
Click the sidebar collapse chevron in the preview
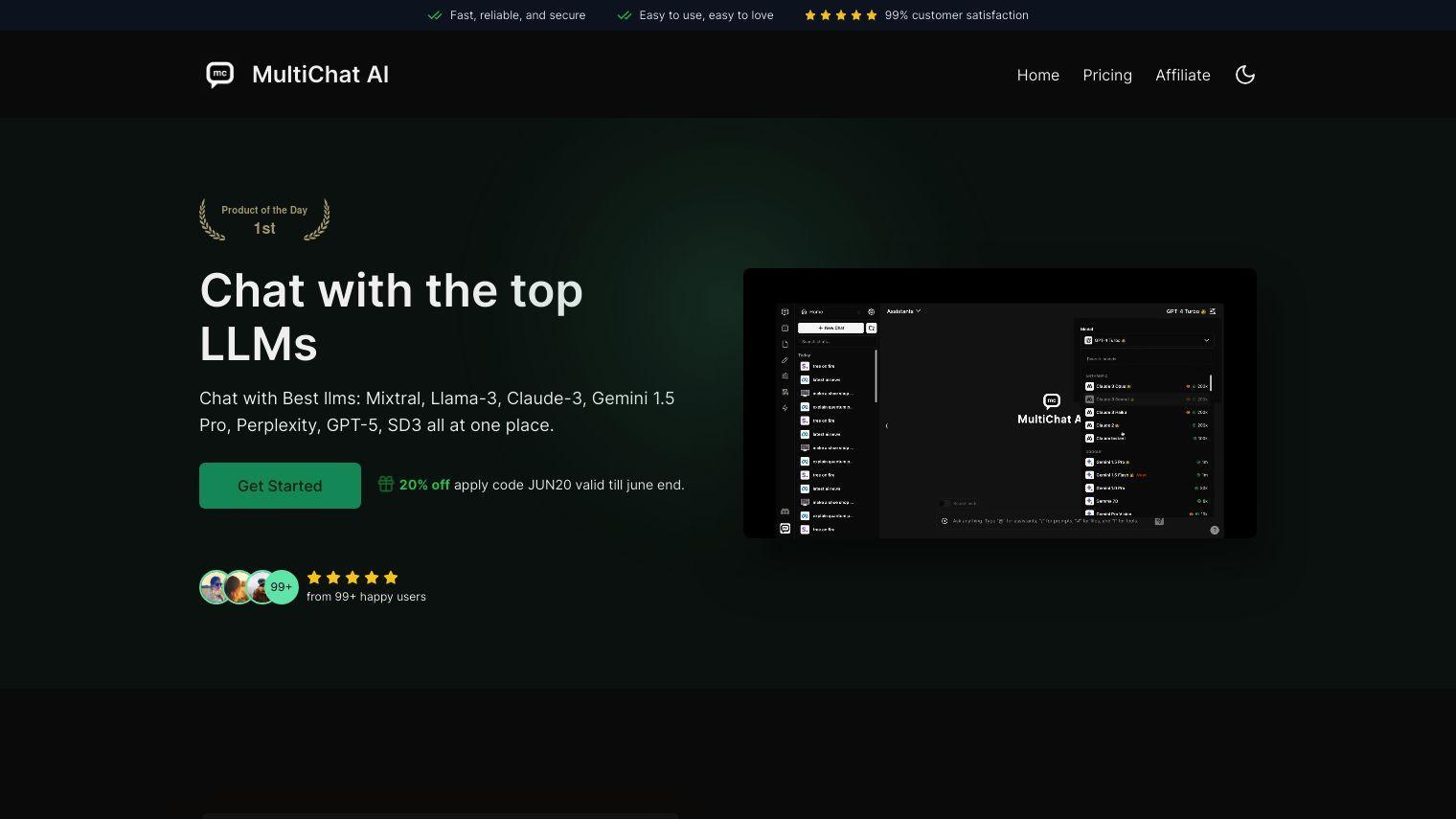pyautogui.click(x=887, y=425)
